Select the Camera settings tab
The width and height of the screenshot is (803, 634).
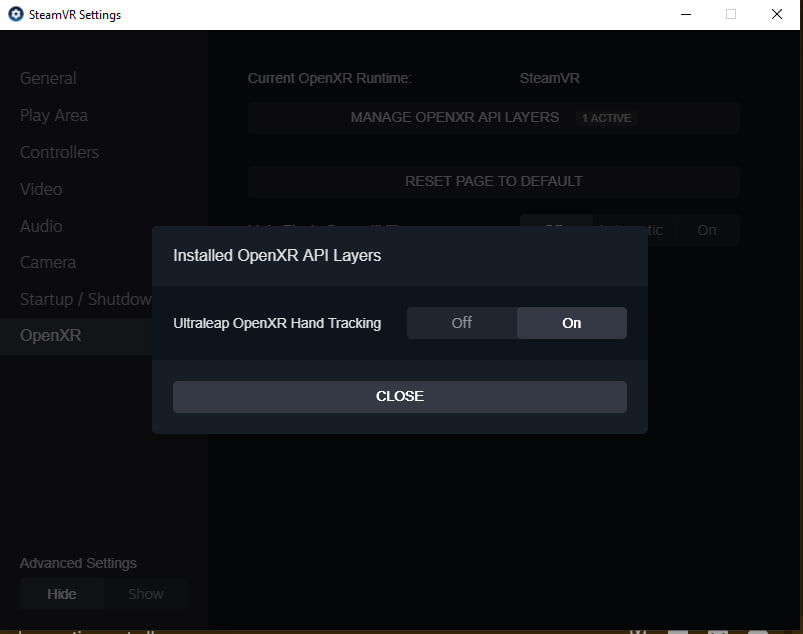(48, 262)
